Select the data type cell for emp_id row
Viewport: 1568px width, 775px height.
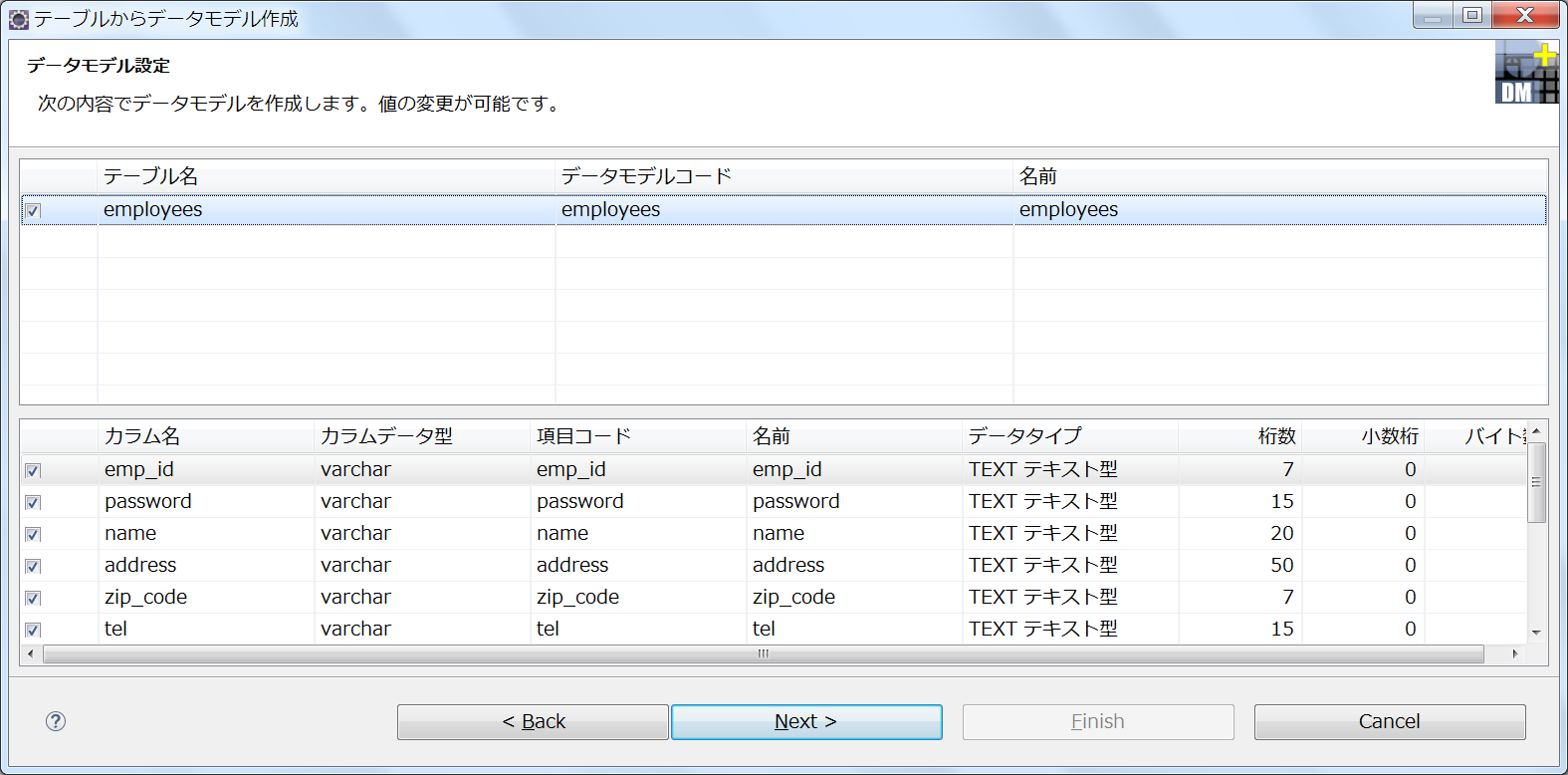coord(1042,470)
